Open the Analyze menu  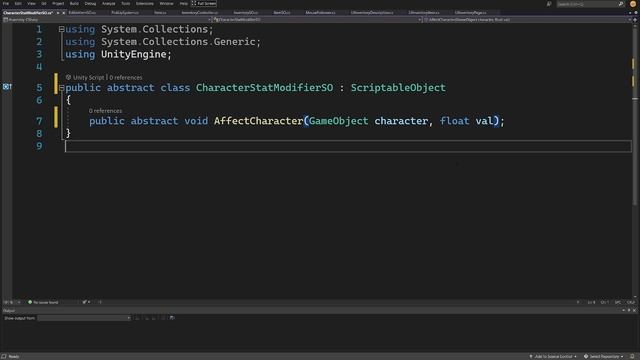click(109, 3)
